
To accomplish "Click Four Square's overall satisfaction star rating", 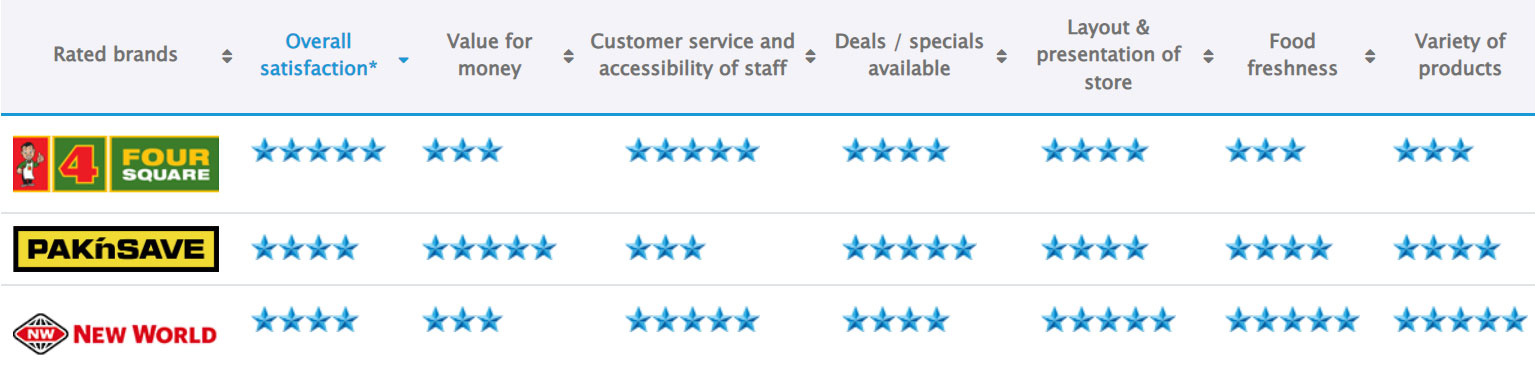I will 318,151.
